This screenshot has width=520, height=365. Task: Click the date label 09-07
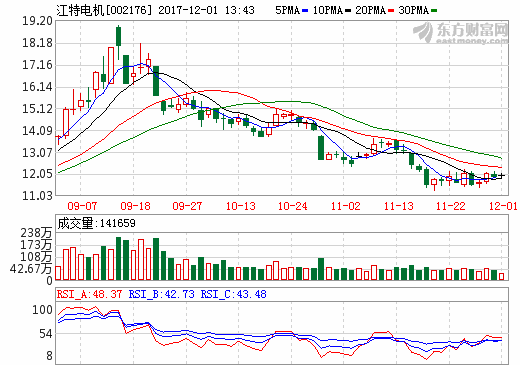[x=82, y=206]
